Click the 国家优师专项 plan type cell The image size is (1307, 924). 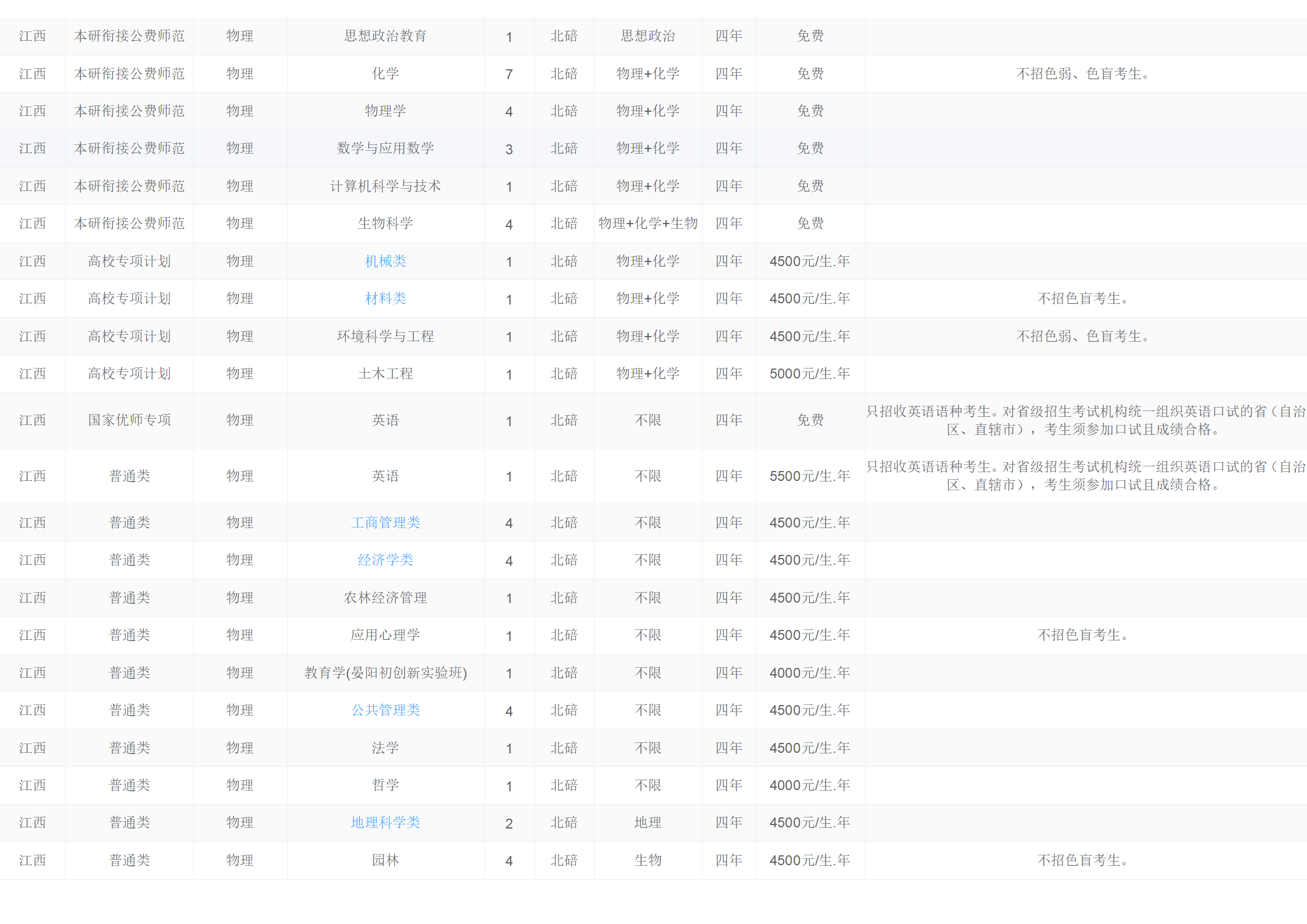tap(129, 420)
